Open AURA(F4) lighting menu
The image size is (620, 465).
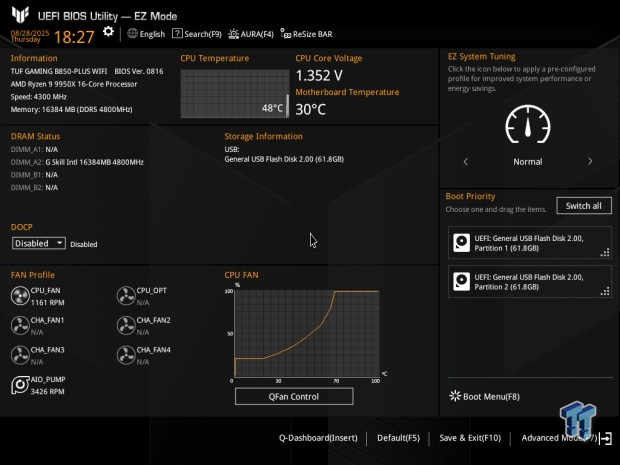pos(251,34)
